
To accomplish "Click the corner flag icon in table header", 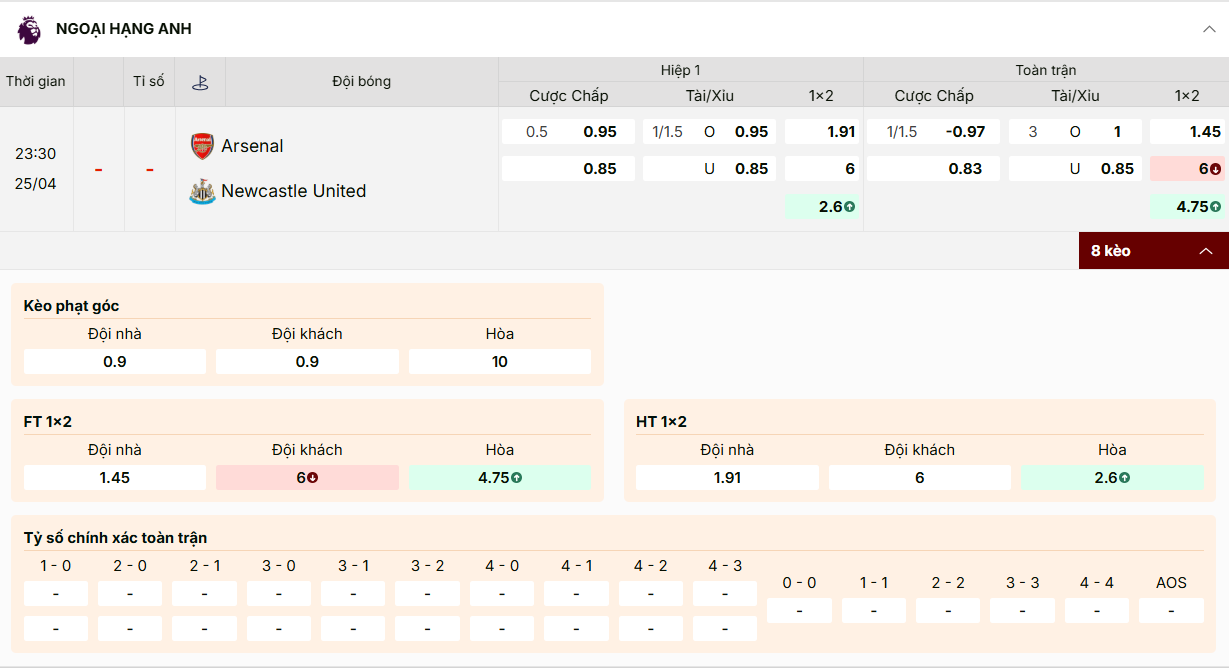I will pos(200,81).
